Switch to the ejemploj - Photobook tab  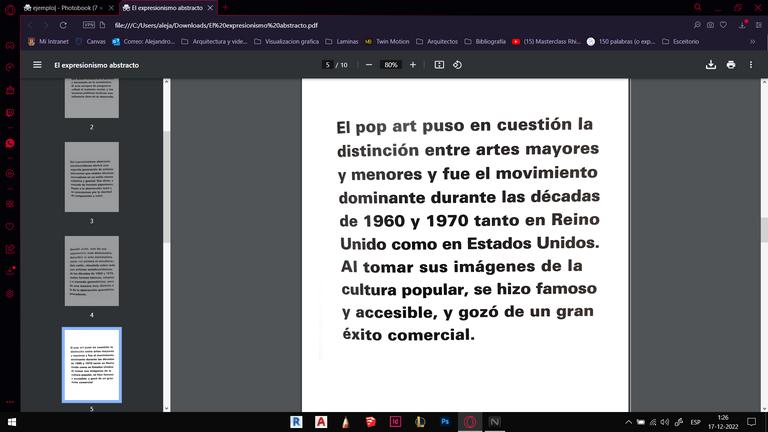64,8
